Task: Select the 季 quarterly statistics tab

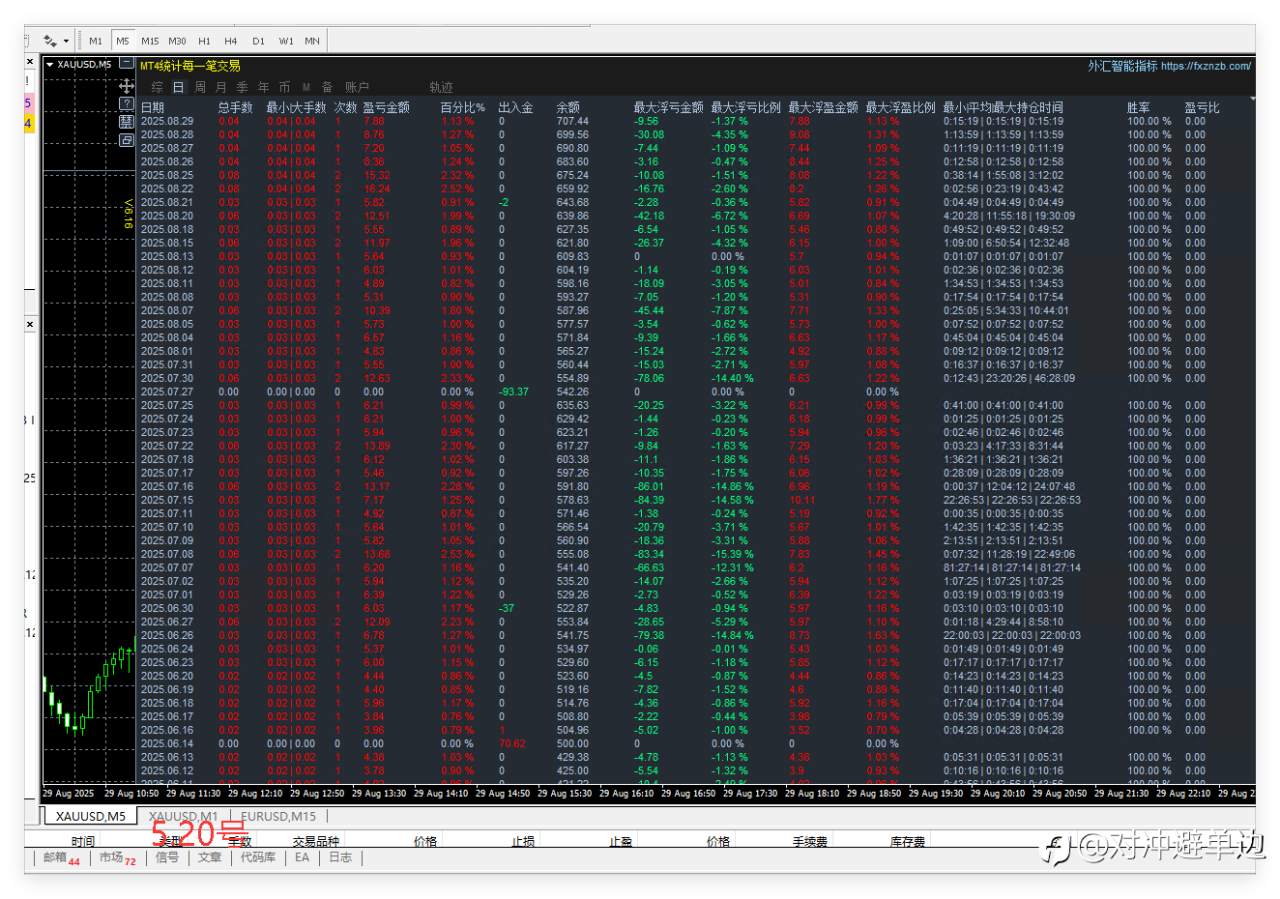Action: pyautogui.click(x=242, y=87)
